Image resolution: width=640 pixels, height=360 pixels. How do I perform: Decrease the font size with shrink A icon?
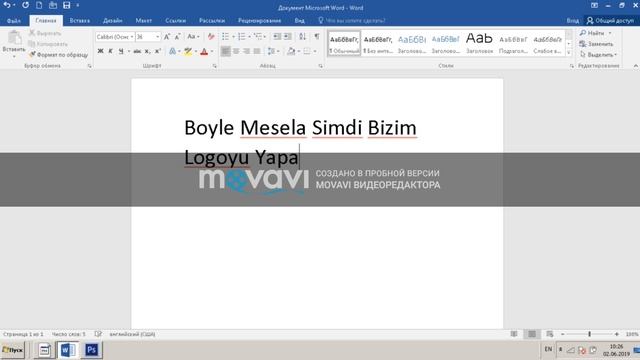pyautogui.click(x=178, y=37)
